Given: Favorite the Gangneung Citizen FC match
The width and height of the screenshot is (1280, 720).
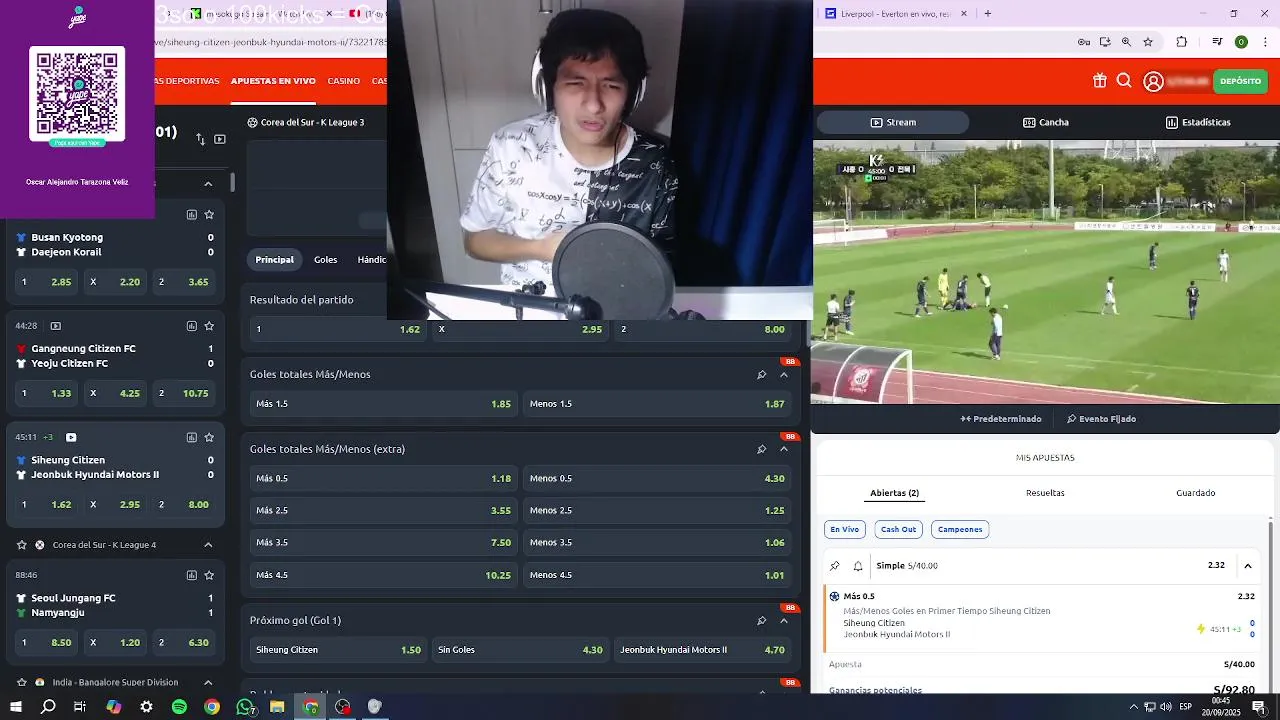Looking at the screenshot, I should (209, 326).
